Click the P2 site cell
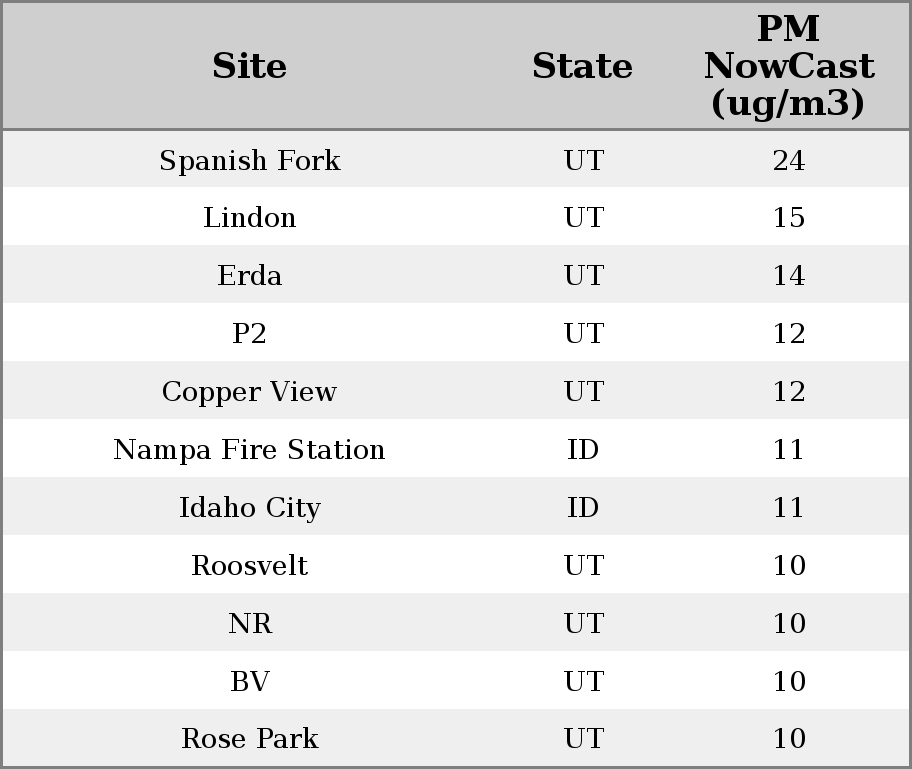912x769 pixels. coord(249,334)
